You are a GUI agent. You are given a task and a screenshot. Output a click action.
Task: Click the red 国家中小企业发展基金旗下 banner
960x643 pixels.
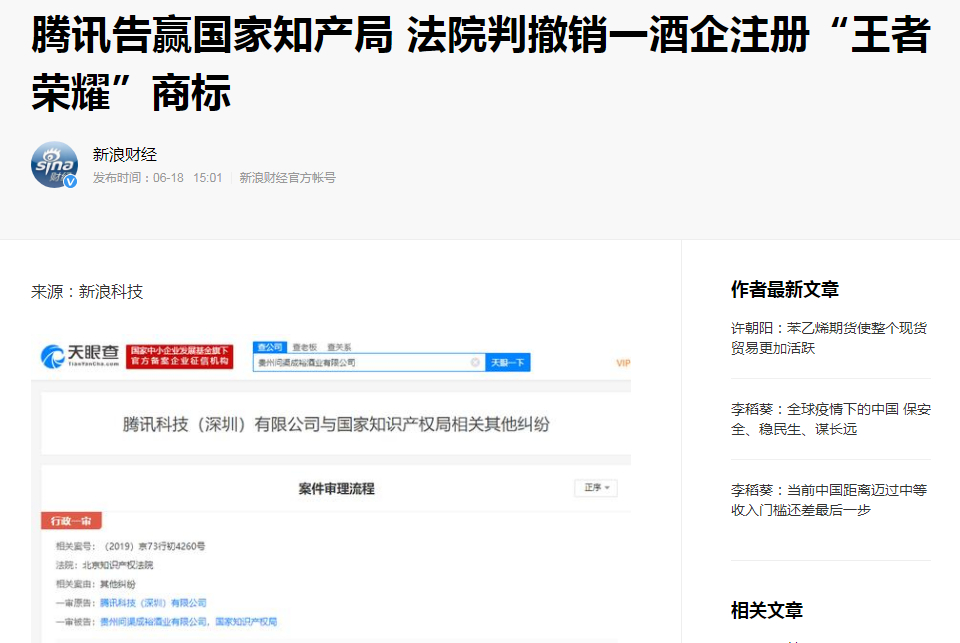180,356
